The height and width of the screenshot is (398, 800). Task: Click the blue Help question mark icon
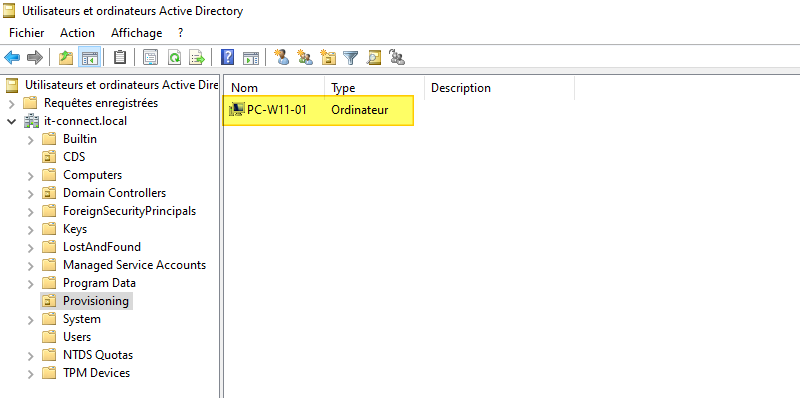click(227, 57)
